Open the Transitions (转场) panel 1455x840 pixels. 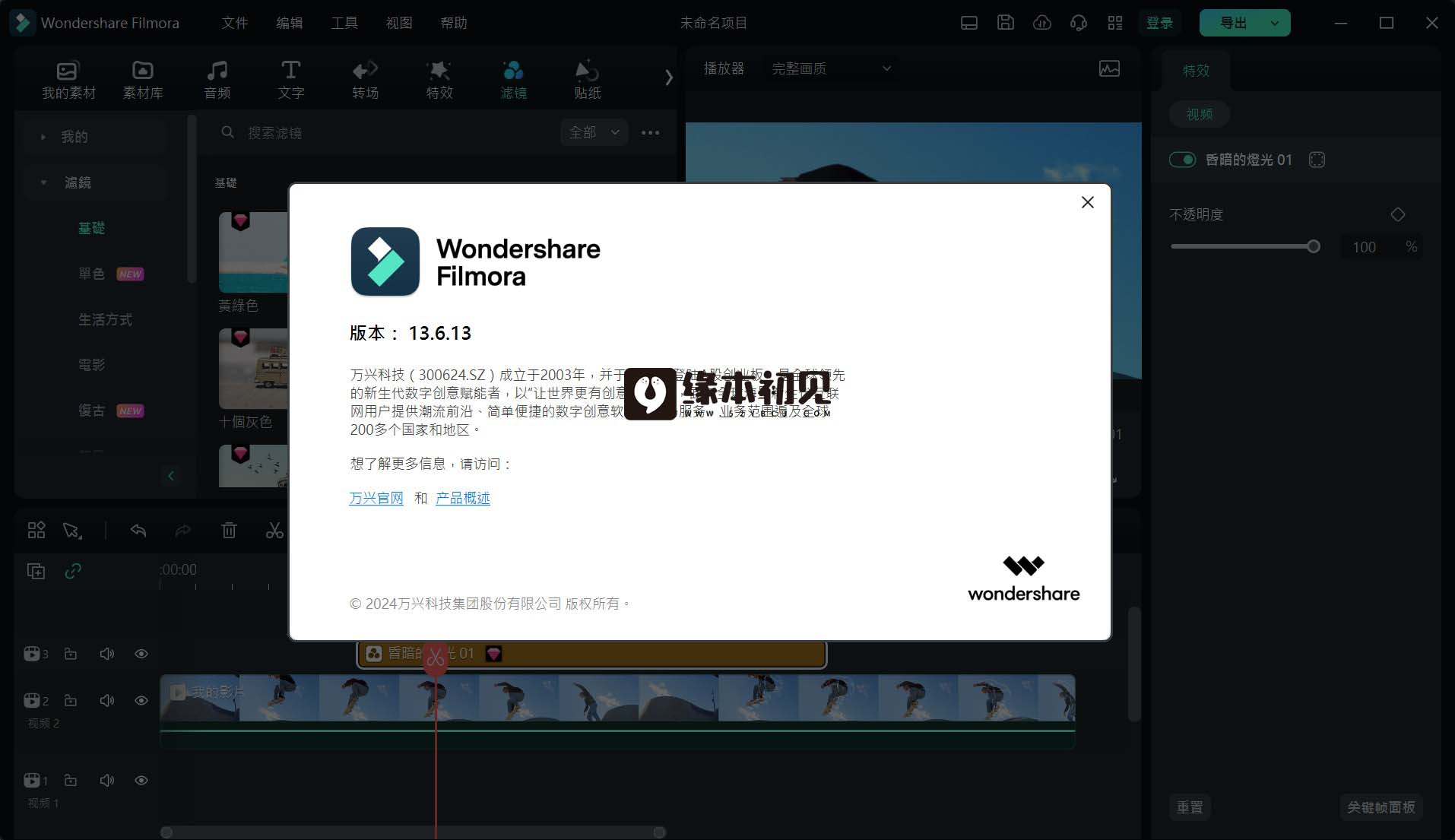[x=365, y=80]
